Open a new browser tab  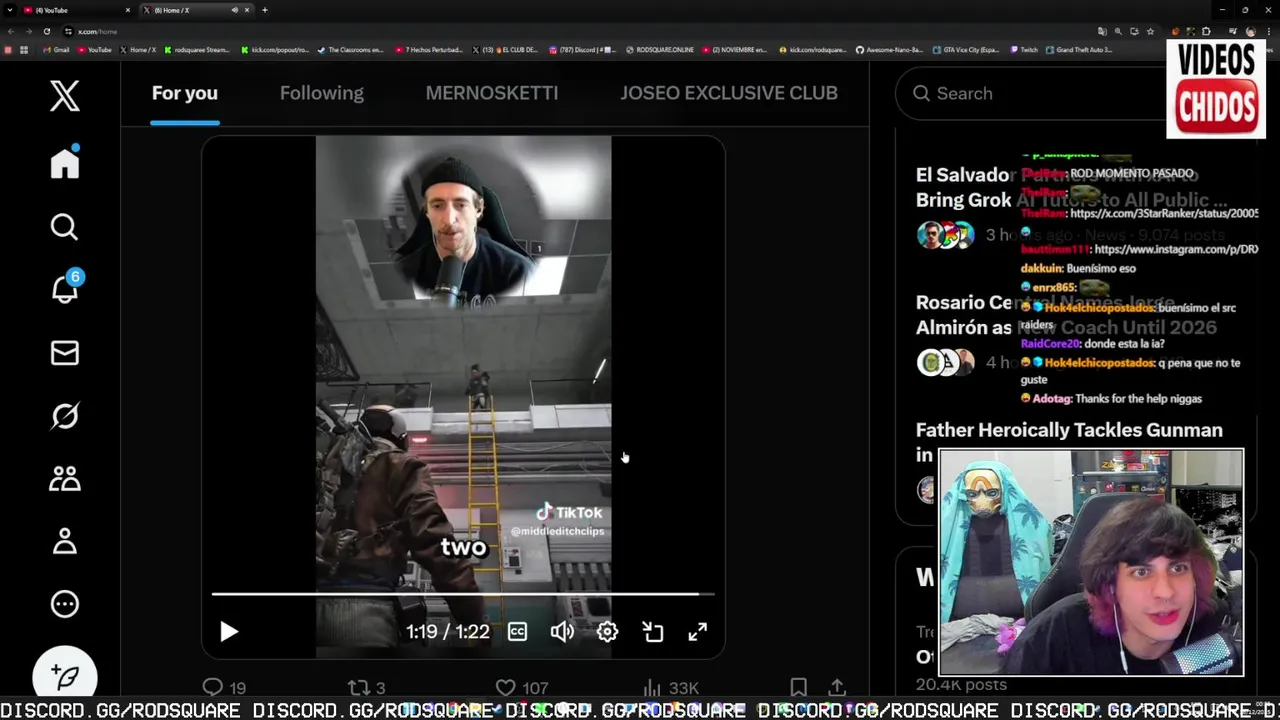click(x=265, y=10)
